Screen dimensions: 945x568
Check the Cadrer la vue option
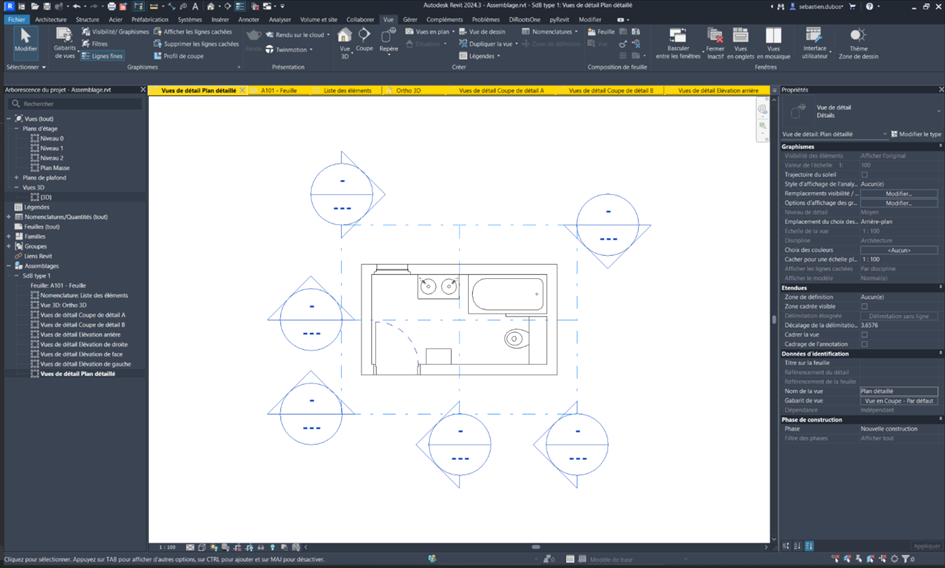point(864,334)
